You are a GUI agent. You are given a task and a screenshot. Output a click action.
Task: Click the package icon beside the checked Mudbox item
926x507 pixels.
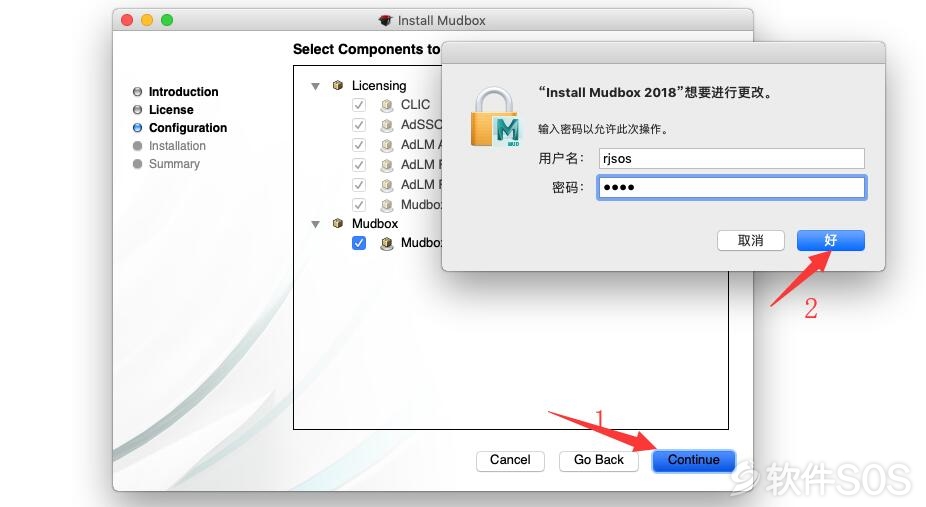[387, 243]
